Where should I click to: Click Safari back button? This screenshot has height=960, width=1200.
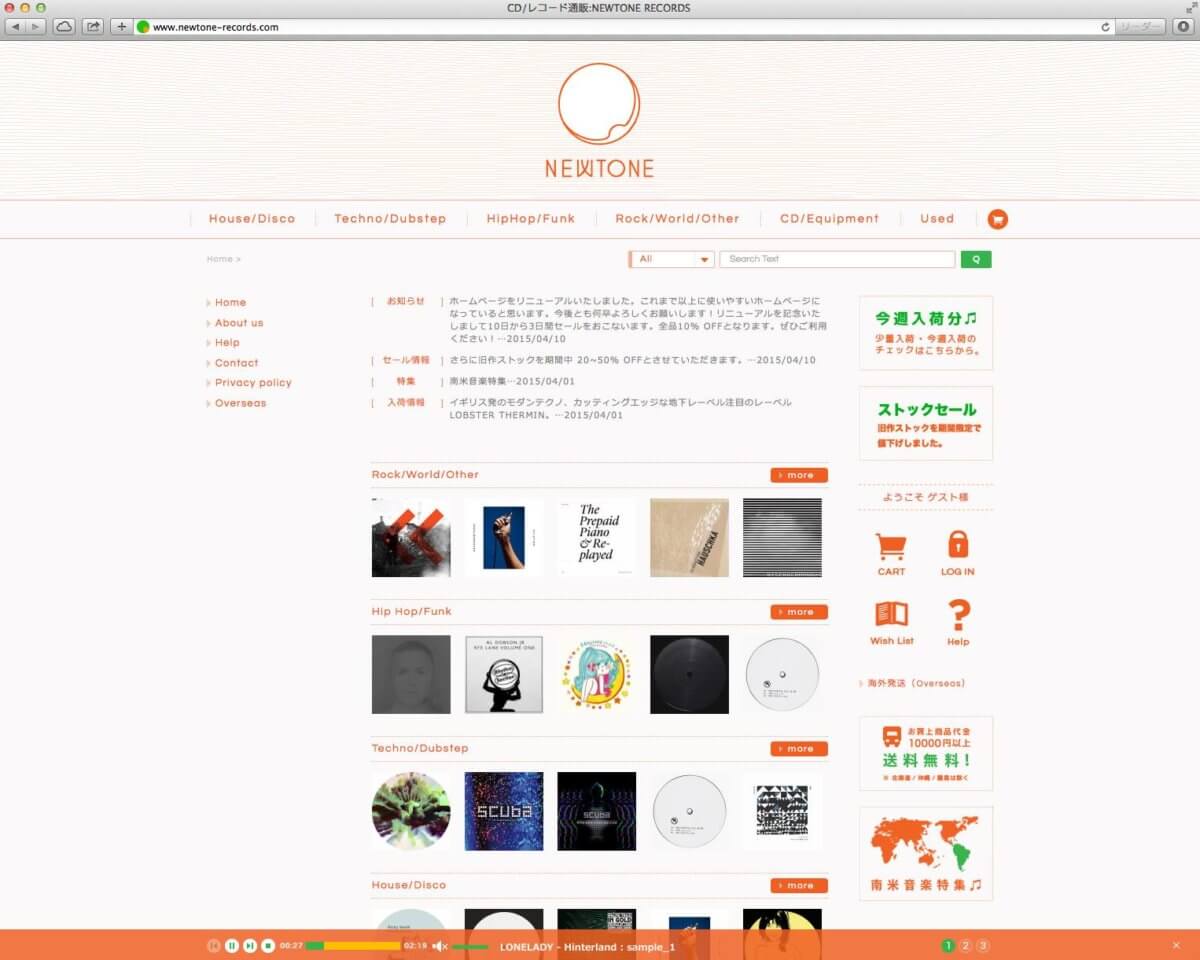point(15,27)
